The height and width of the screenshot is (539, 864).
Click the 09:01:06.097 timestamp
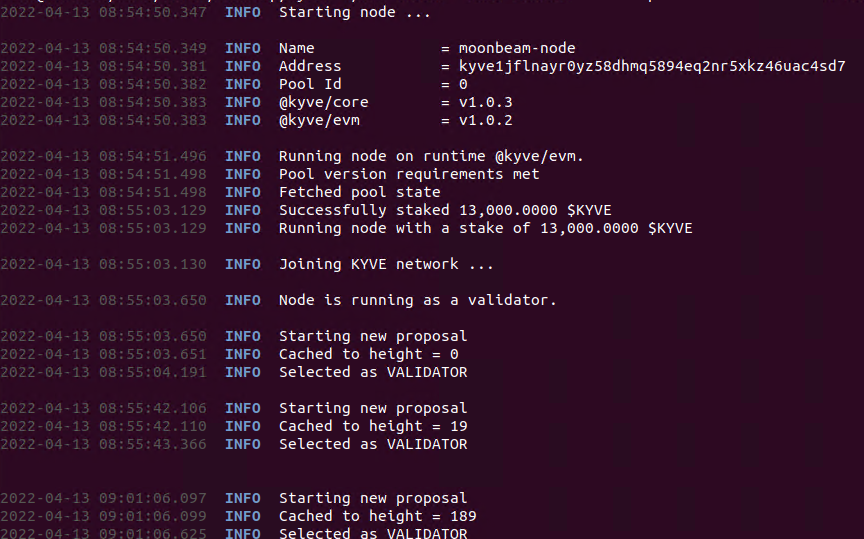153,498
